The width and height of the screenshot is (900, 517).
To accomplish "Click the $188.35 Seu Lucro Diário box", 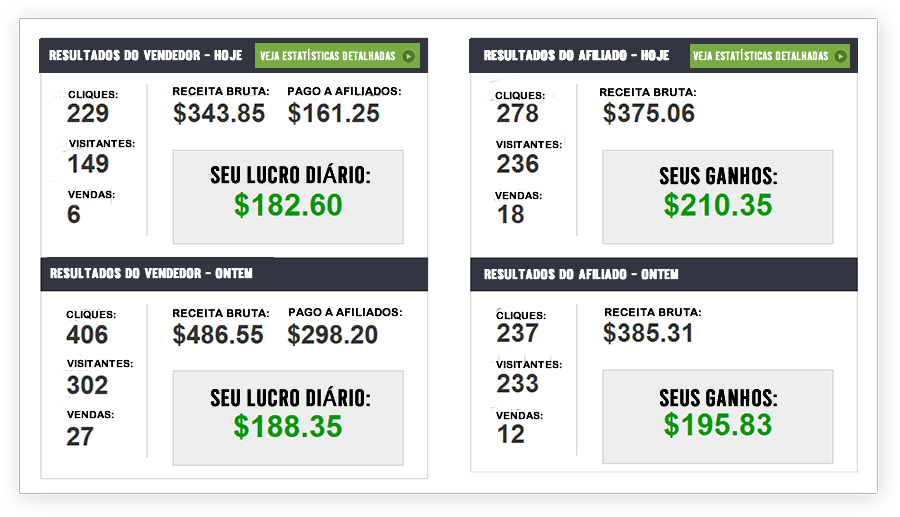I will 288,418.
